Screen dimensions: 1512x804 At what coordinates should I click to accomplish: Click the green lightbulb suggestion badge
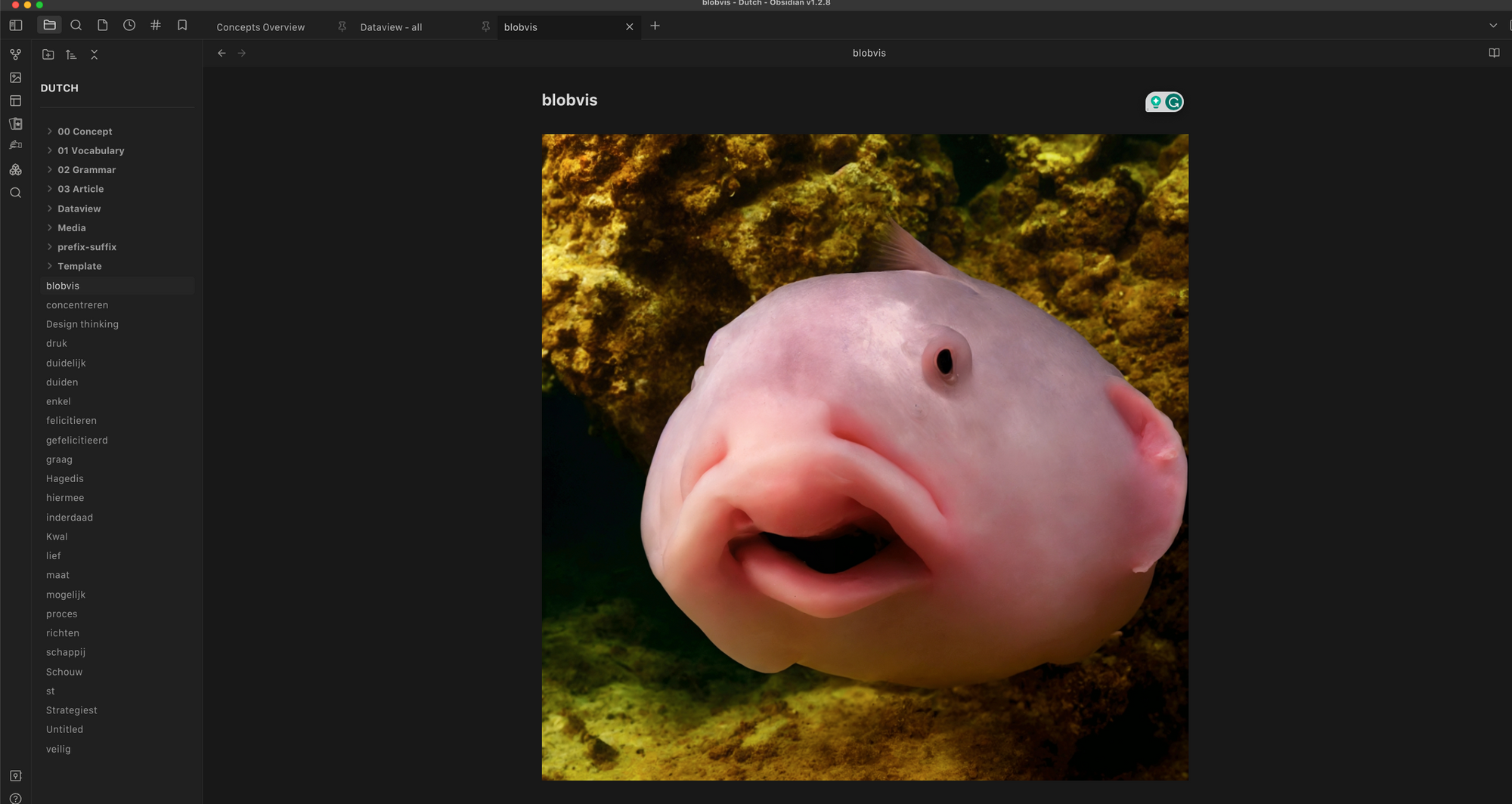pyautogui.click(x=1155, y=102)
